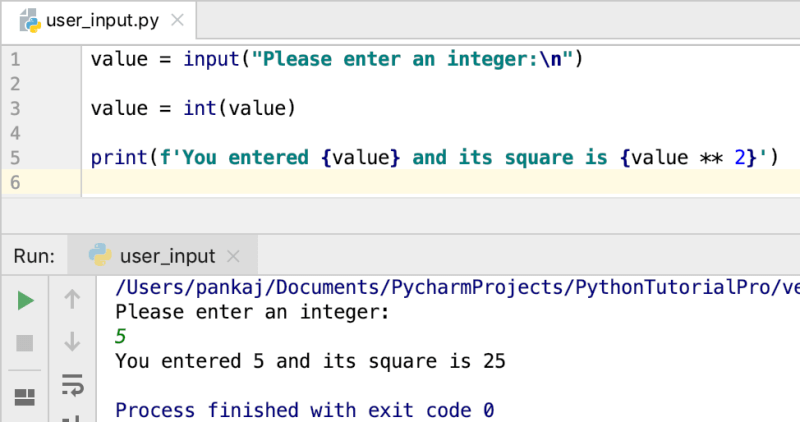Click the input function call on line 1
Viewport: 800px width, 422px height.
coord(383,59)
